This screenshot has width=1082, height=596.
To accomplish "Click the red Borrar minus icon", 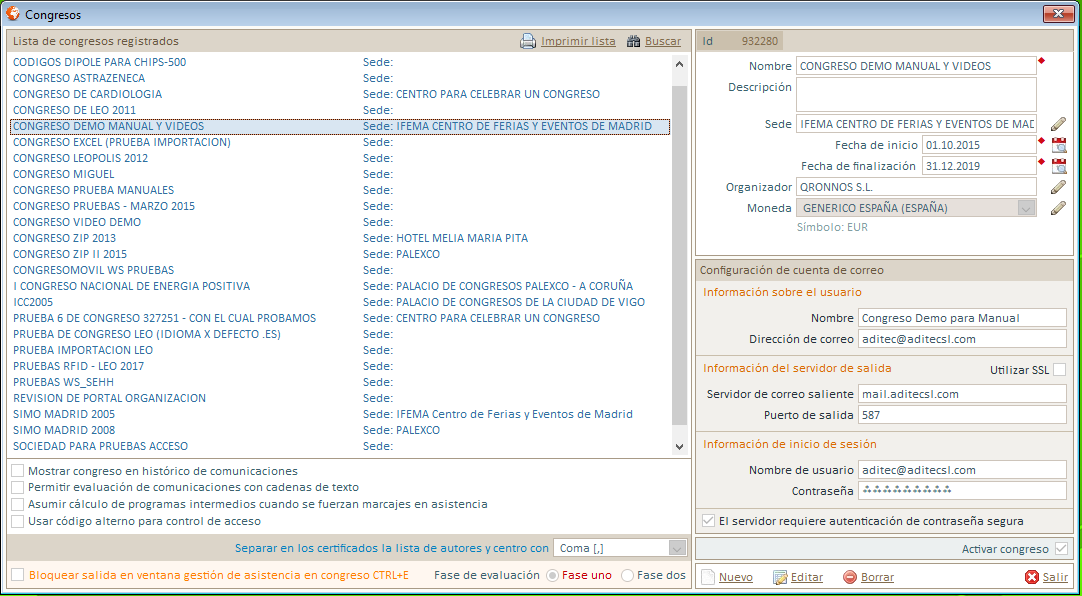I will click(x=849, y=577).
